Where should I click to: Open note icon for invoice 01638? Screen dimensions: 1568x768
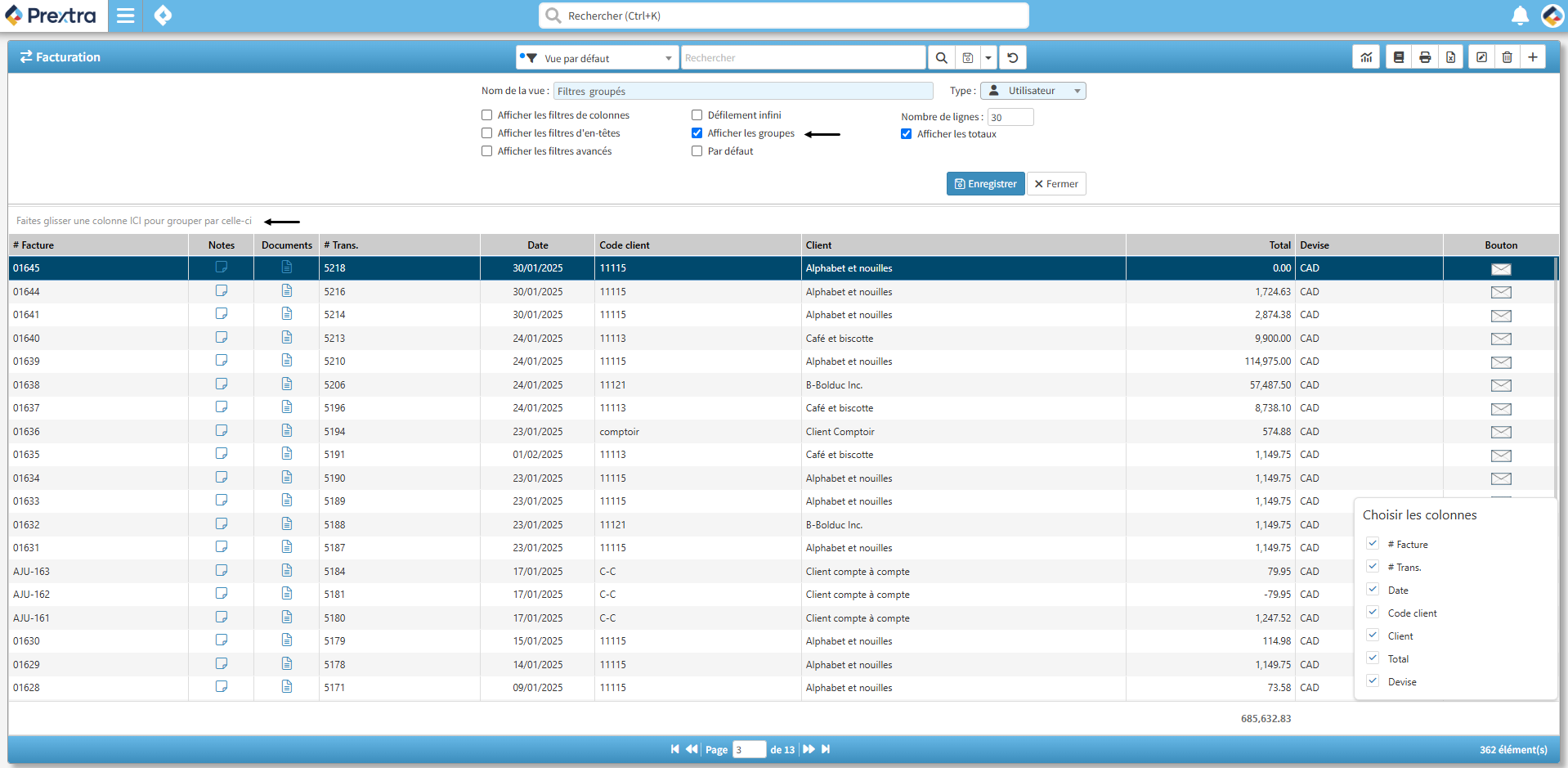point(222,384)
